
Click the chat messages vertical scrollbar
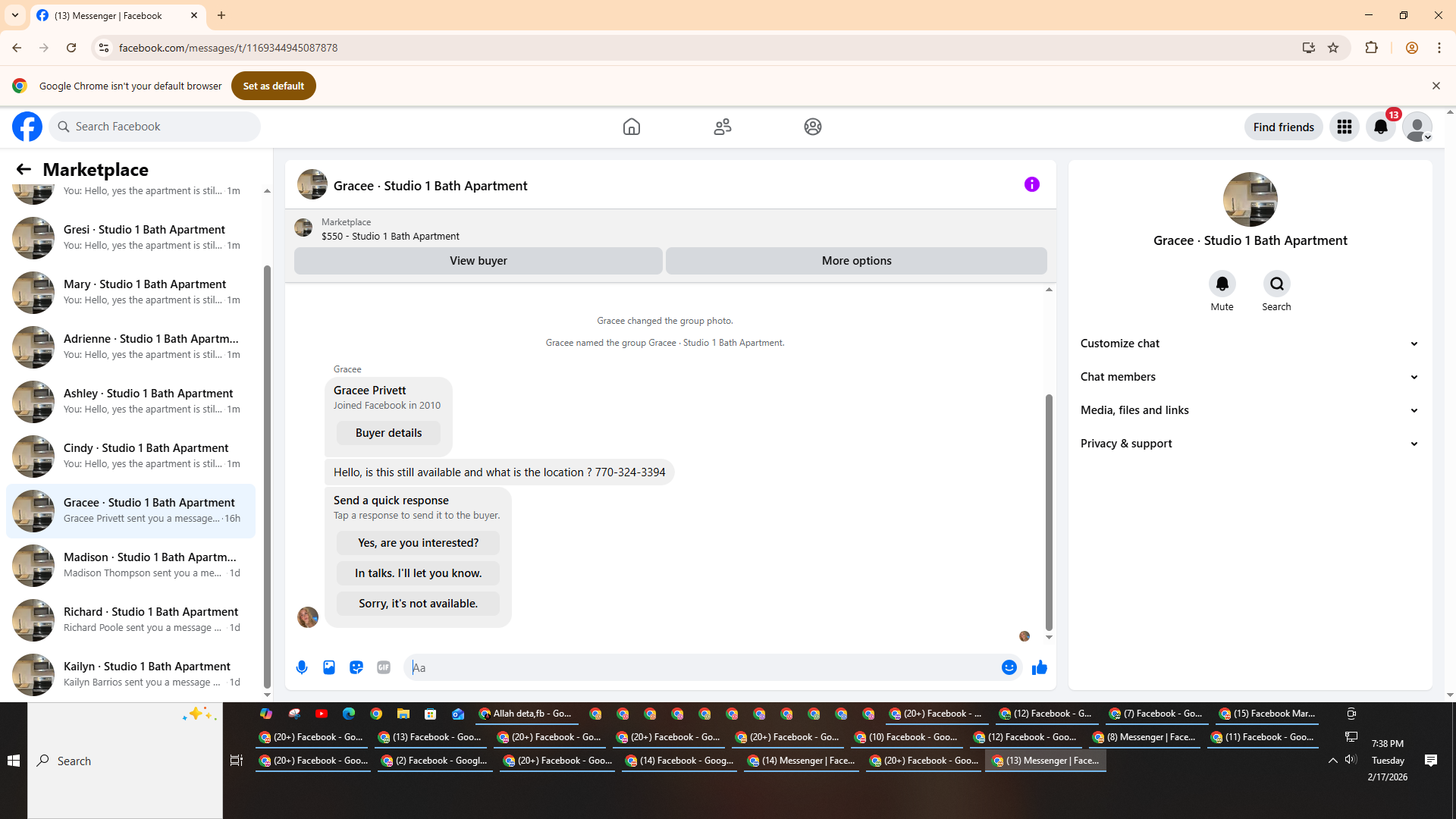coord(1049,512)
